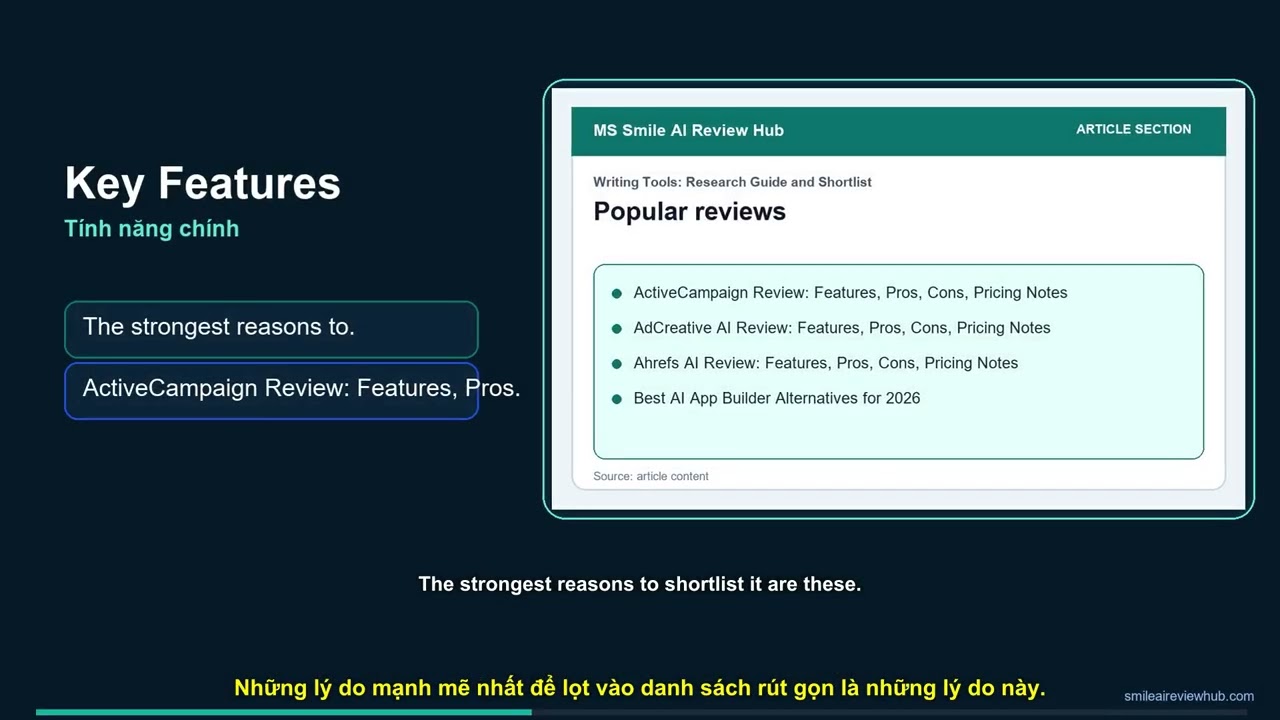This screenshot has height=720, width=1280.
Task: Click "Writing Tools: Research Guide and Shortlist" text
Action: (732, 182)
